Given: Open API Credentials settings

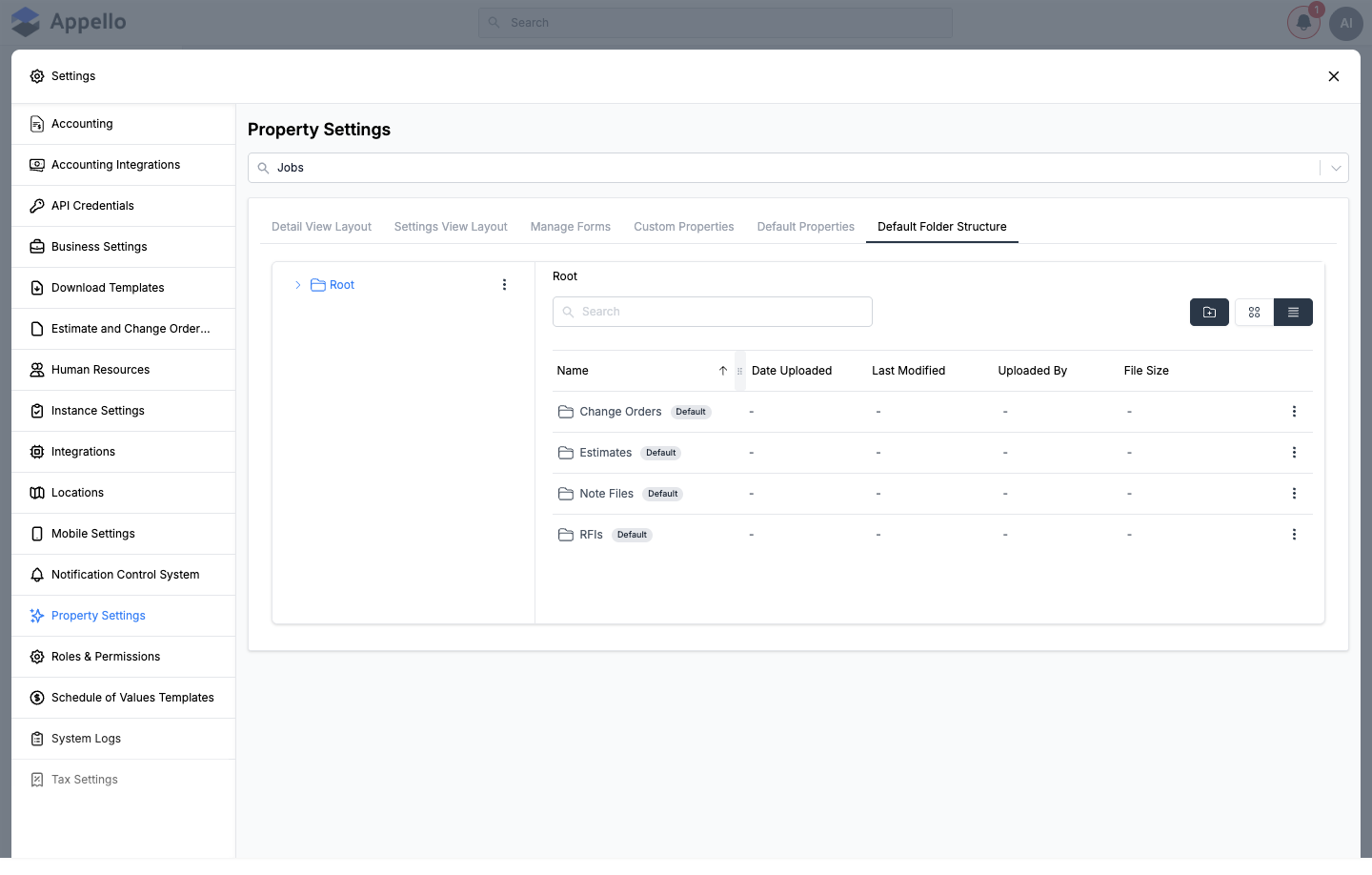Looking at the screenshot, I should coord(124,206).
